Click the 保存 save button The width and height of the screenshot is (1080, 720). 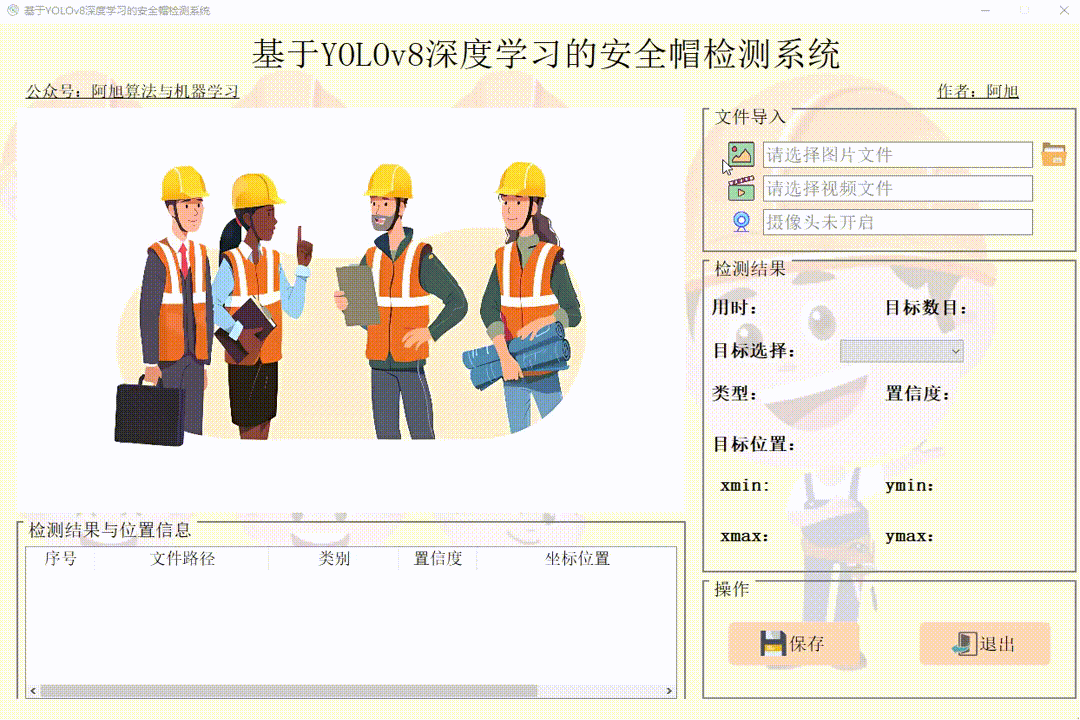(x=795, y=644)
